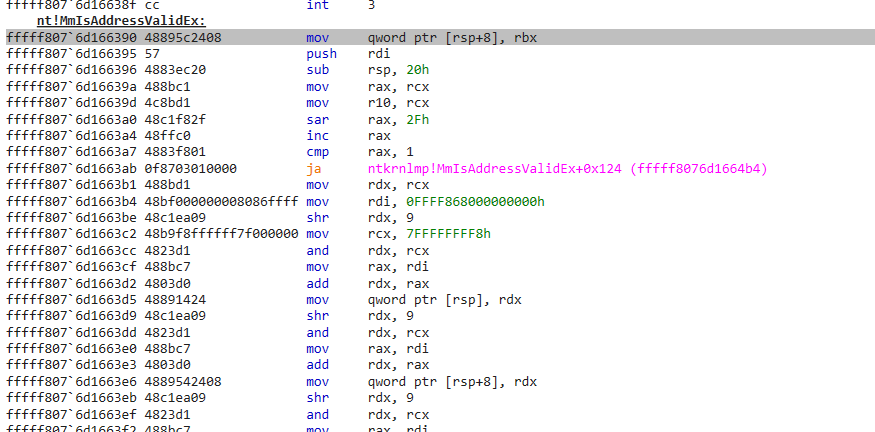Image resolution: width=875 pixels, height=432 pixels.
Task: Click the ja mnemonic in the listing
Action: tap(313, 168)
